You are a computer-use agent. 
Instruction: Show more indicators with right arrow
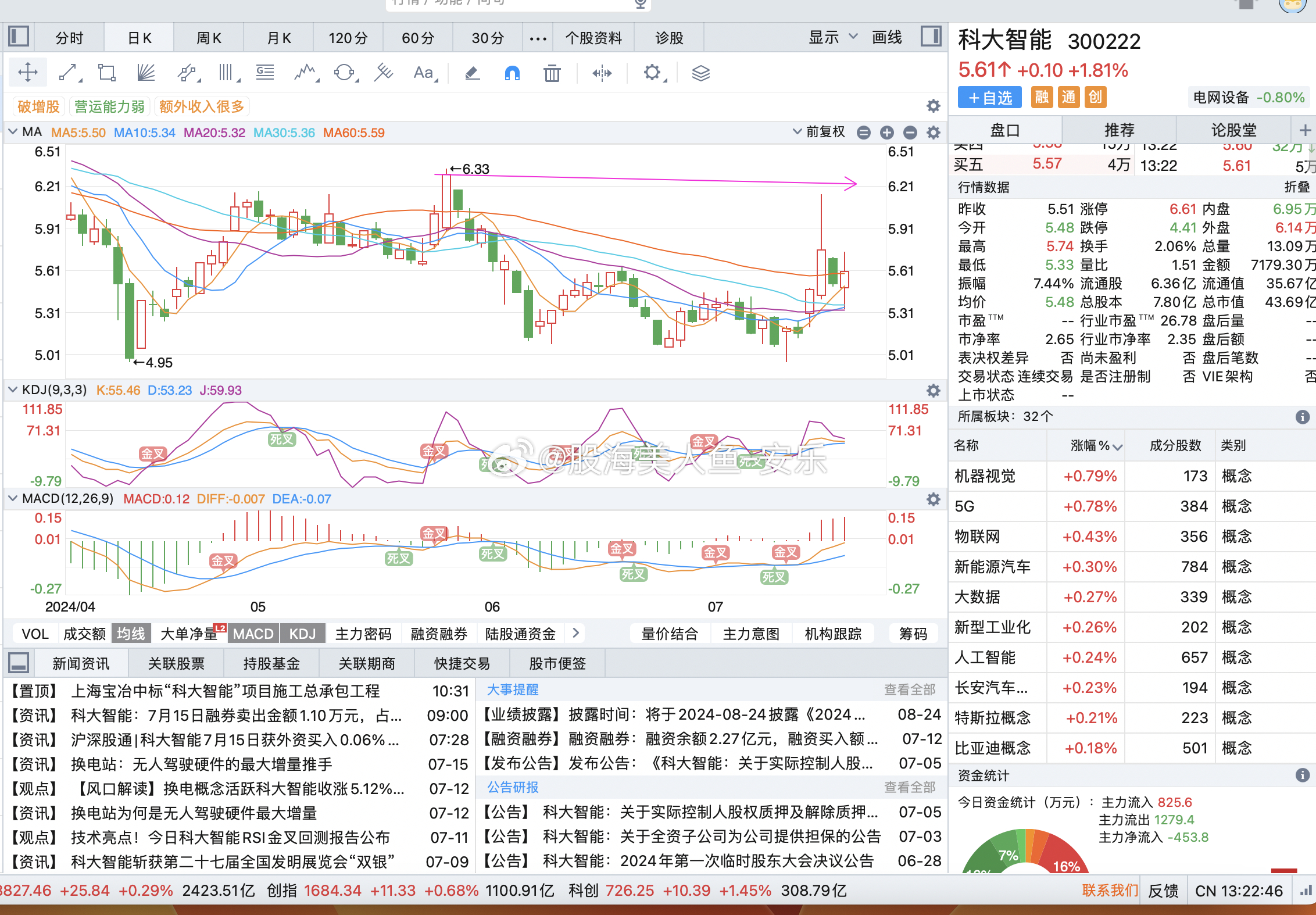coord(575,633)
